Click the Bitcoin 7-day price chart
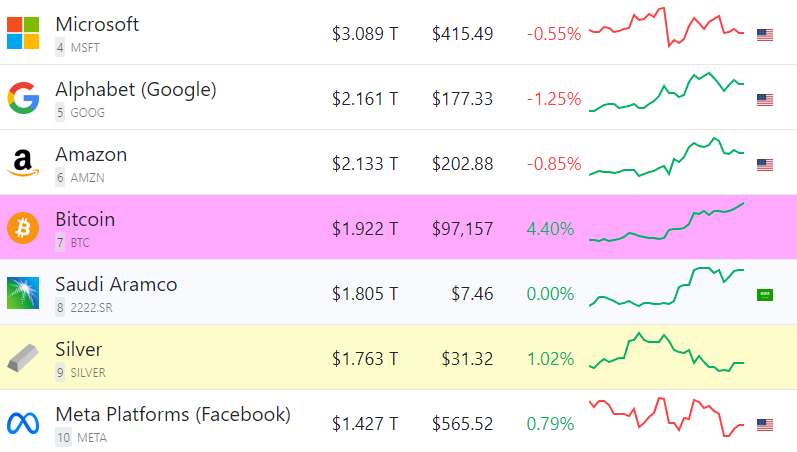797x452 pixels. (x=666, y=224)
